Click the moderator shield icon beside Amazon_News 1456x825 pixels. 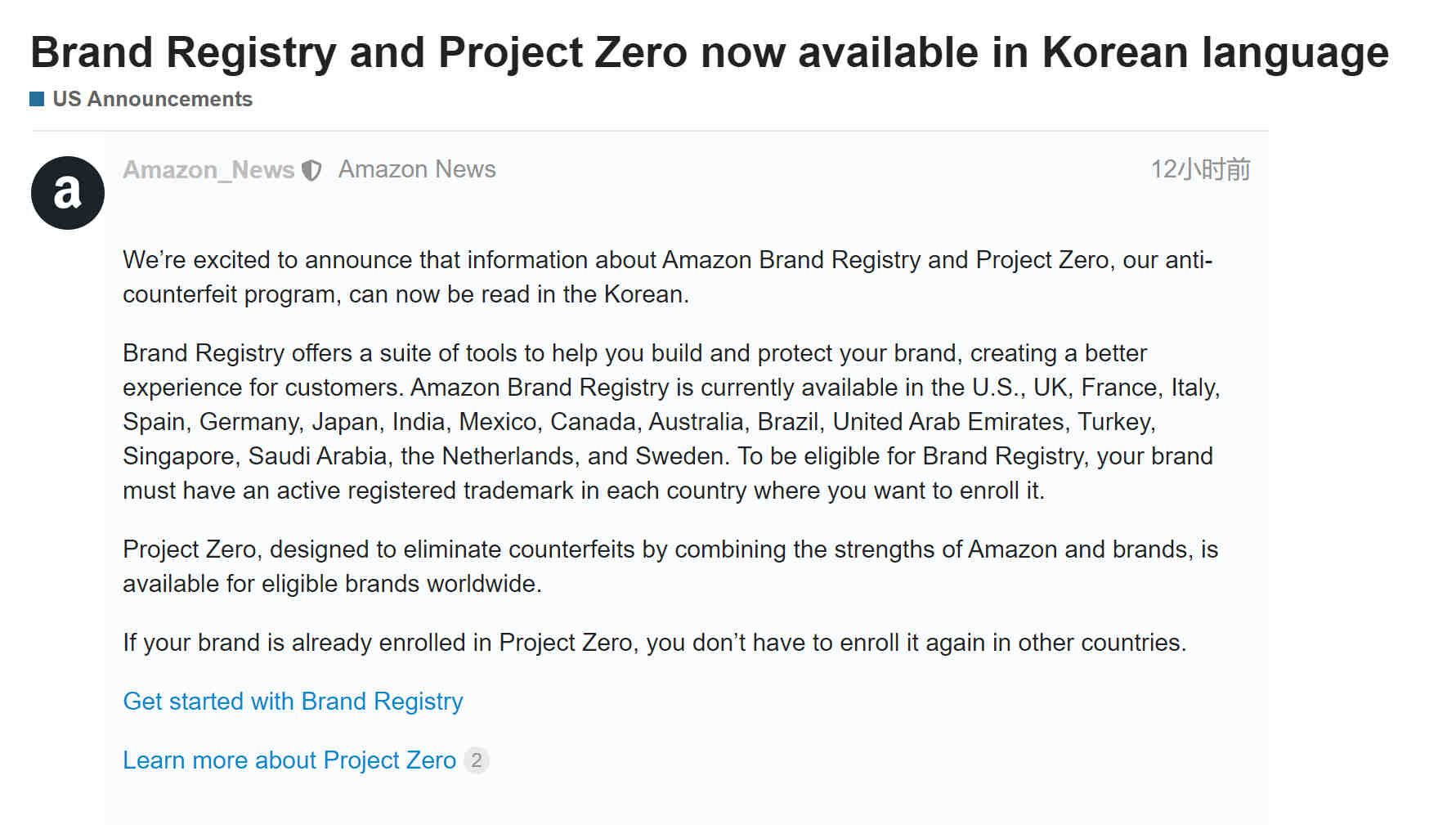(311, 170)
